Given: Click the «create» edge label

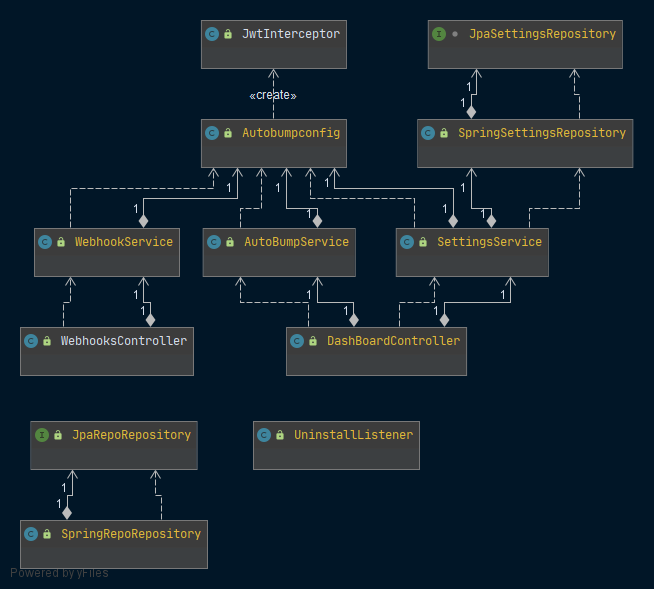Looking at the screenshot, I should 273,95.
